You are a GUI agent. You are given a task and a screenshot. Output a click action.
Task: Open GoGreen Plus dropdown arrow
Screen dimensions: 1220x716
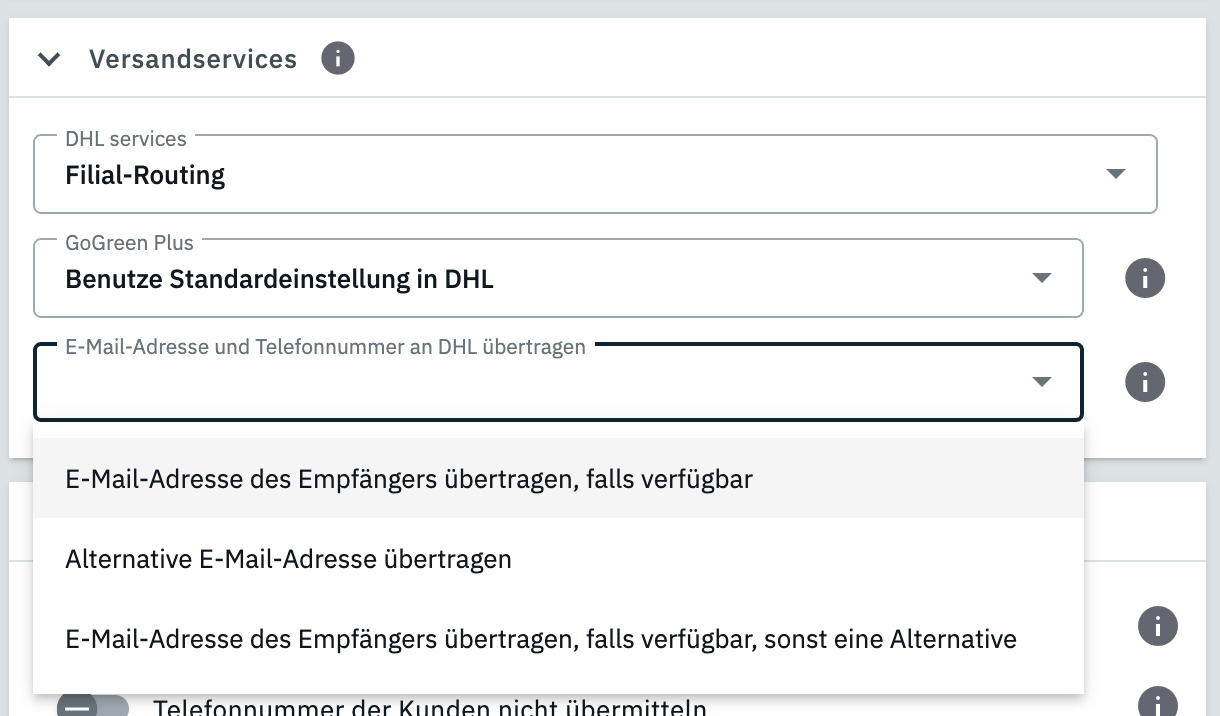[1042, 278]
